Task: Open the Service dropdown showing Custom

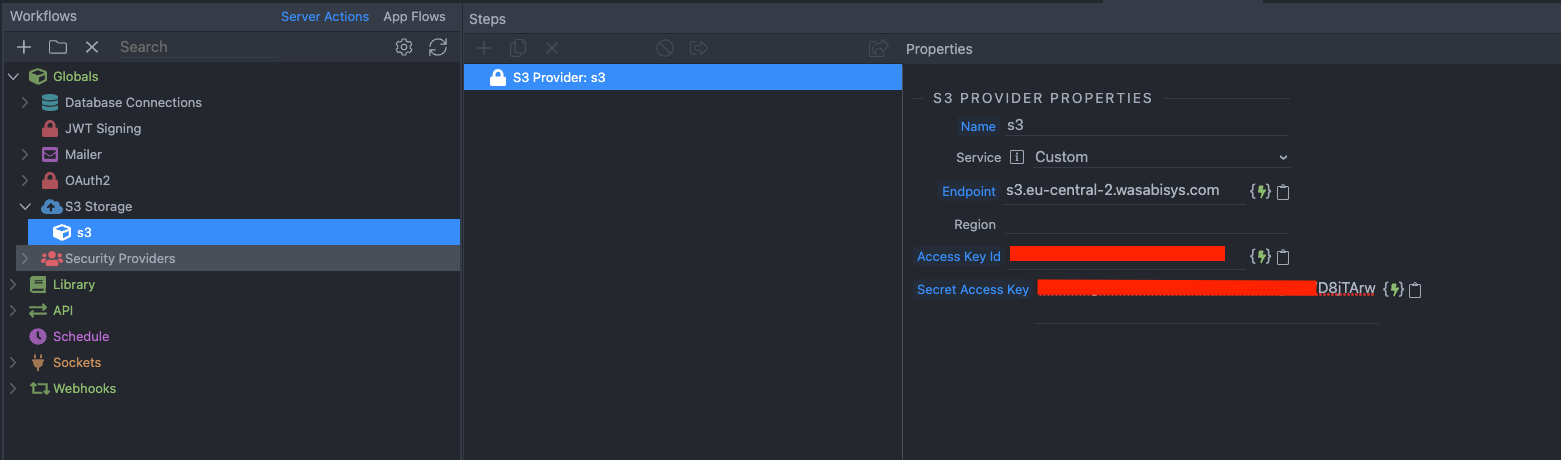Action: [x=1160, y=157]
